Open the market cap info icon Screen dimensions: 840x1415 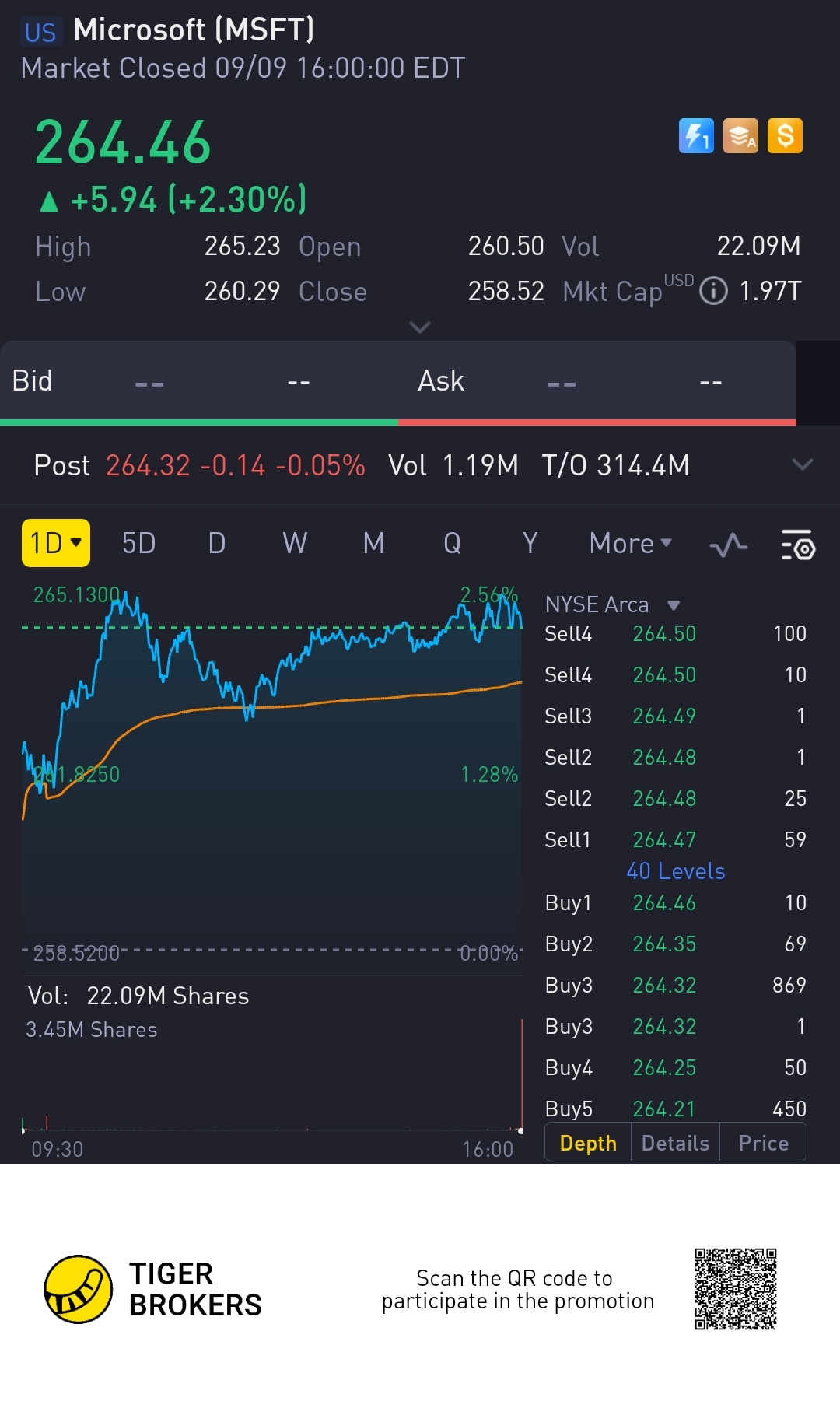pos(713,292)
